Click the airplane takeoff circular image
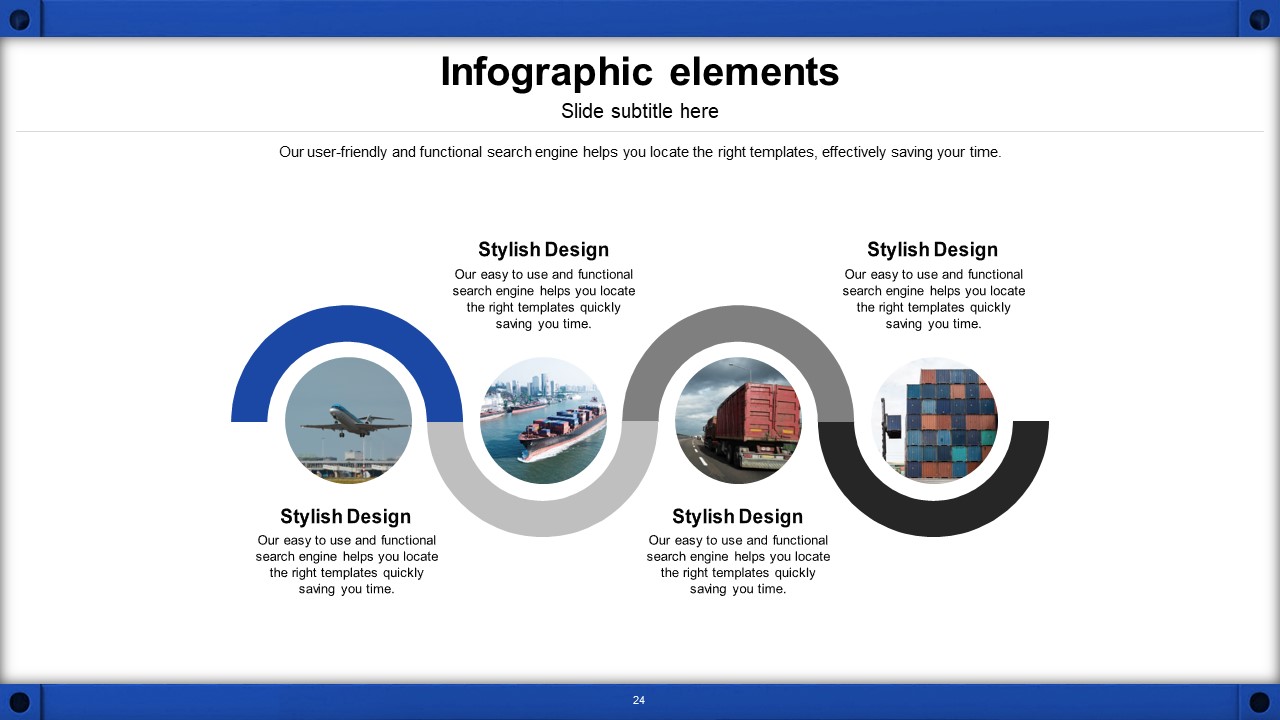 coord(348,421)
